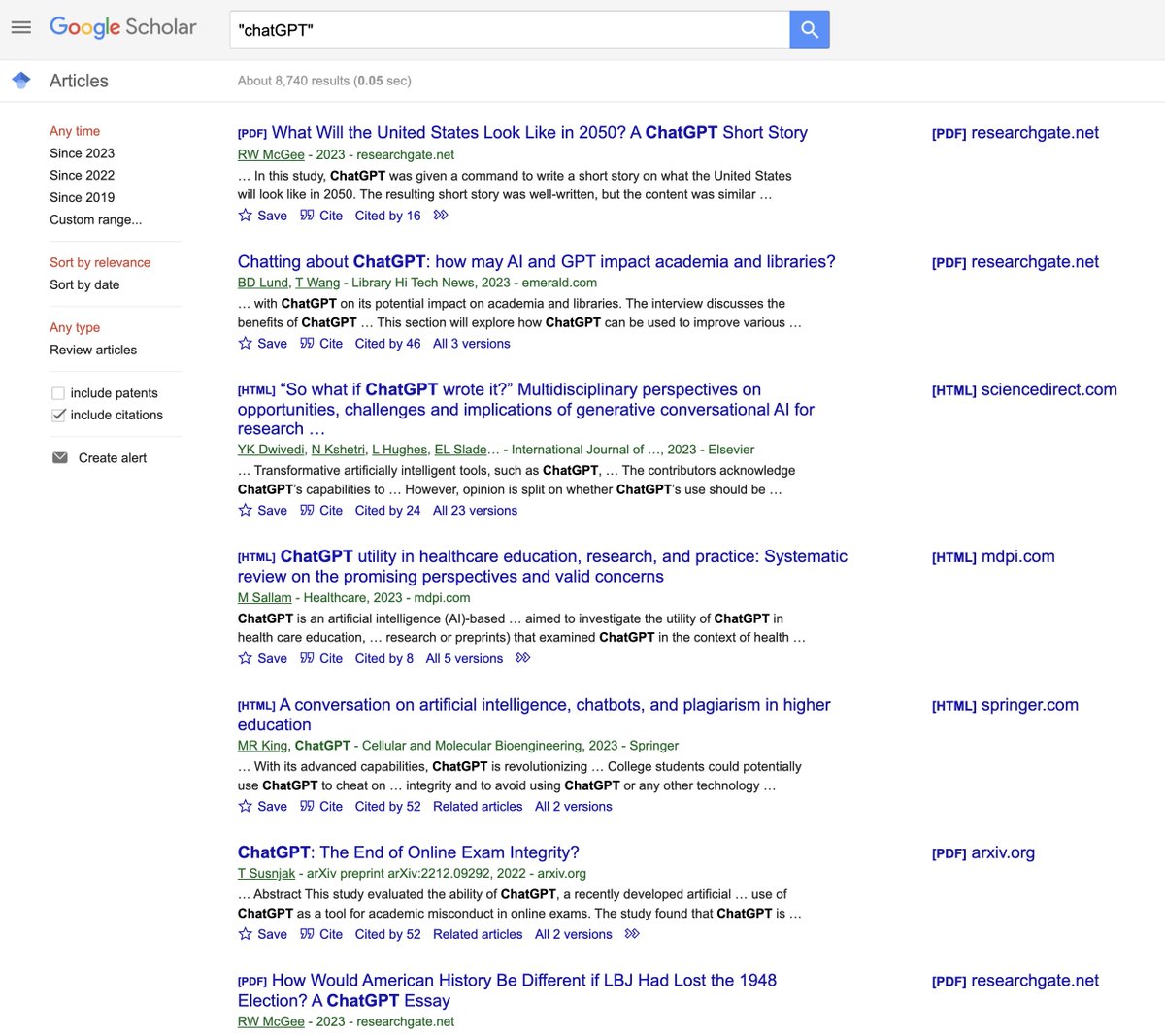Save the End of Online Exam Integrity result
The width and height of the screenshot is (1165, 1036).
pyautogui.click(x=263, y=934)
